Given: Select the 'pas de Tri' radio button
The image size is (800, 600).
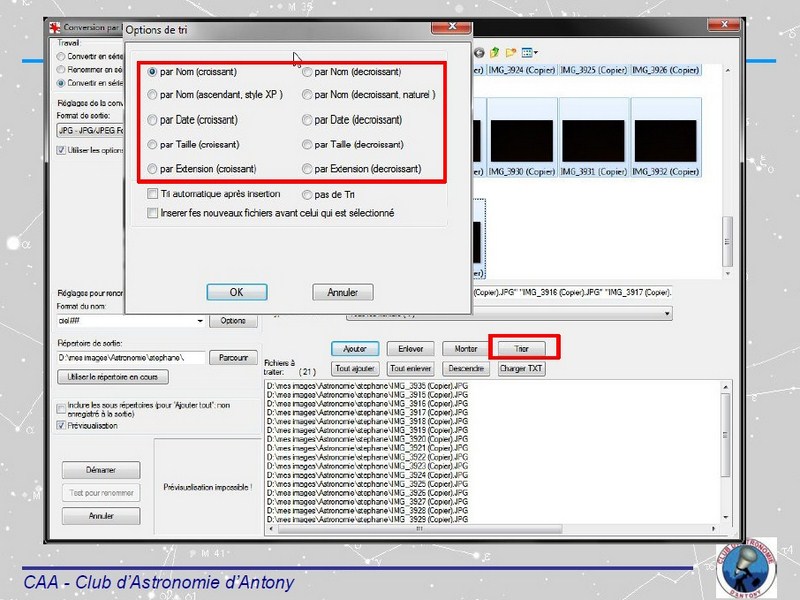Looking at the screenshot, I should (x=307, y=195).
